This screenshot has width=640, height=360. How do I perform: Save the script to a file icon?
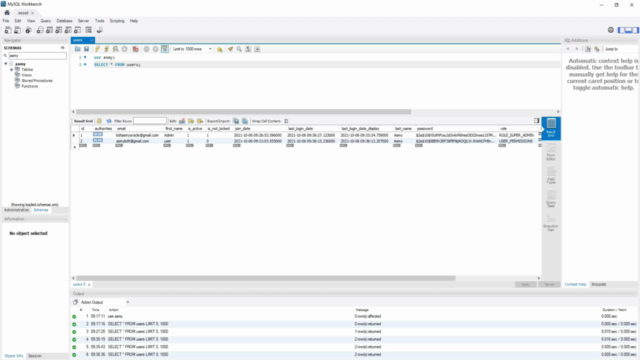click(87, 49)
